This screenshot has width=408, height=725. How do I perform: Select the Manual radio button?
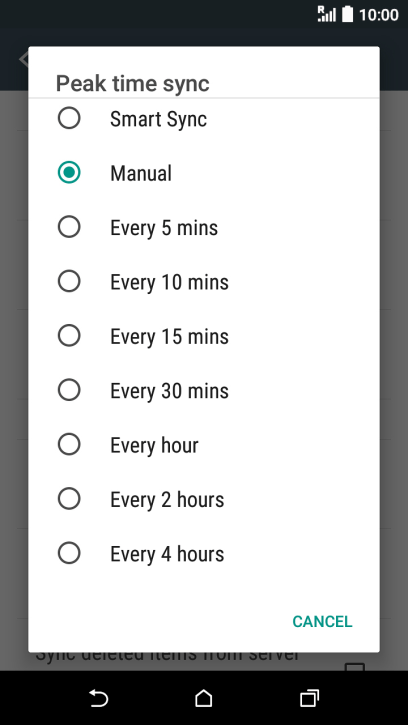tap(69, 172)
